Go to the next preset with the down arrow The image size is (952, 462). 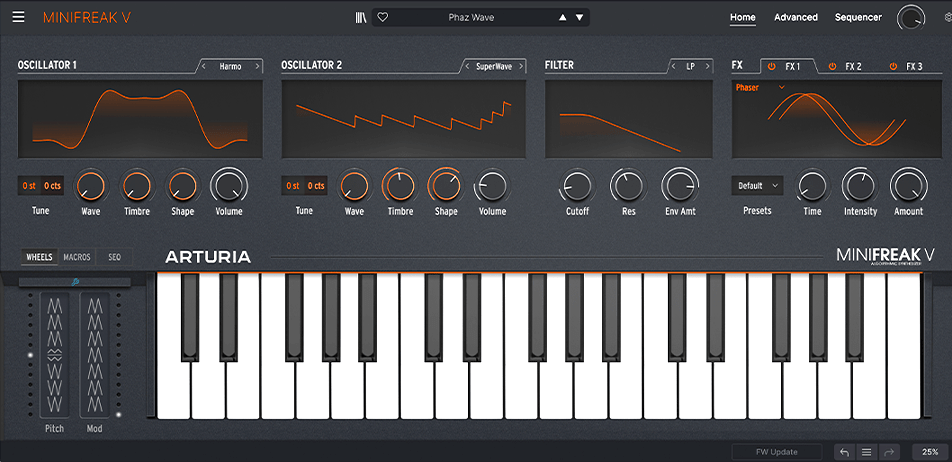click(579, 18)
